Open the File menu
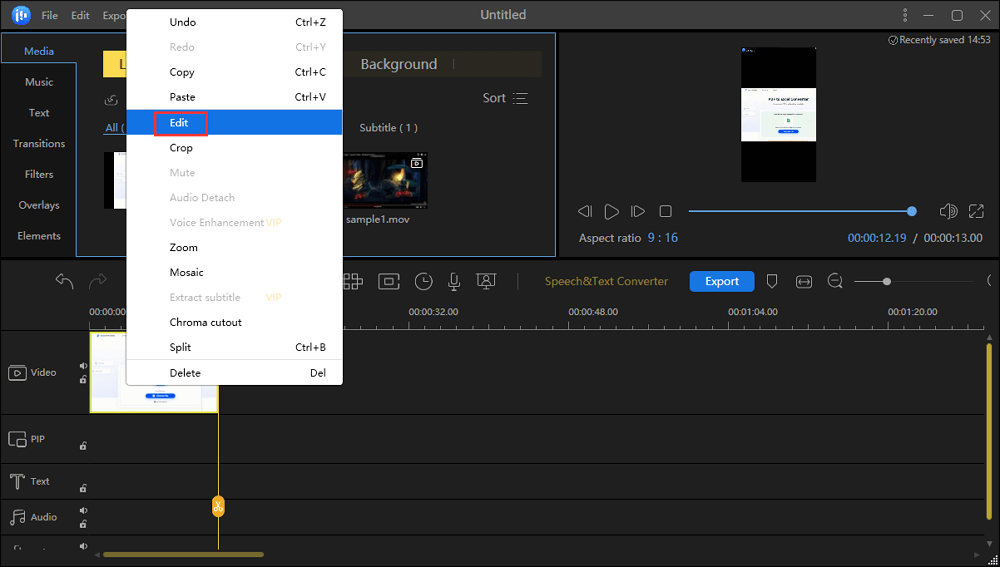Screen dimensions: 1000x567 click(x=50, y=16)
